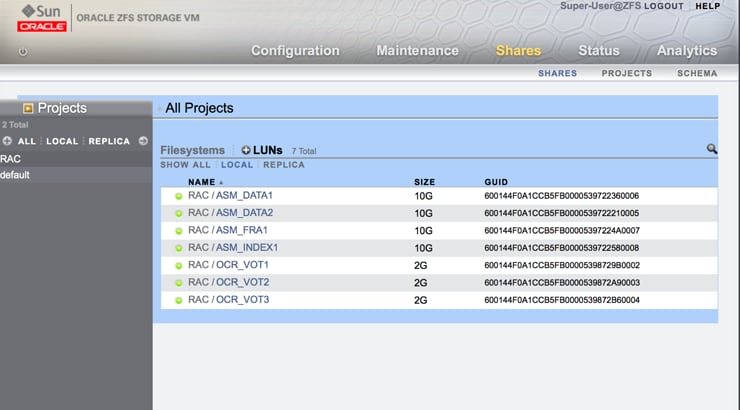This screenshot has width=740, height=410.
Task: Open the OCR_VOT1 LUN link
Action: click(242, 265)
